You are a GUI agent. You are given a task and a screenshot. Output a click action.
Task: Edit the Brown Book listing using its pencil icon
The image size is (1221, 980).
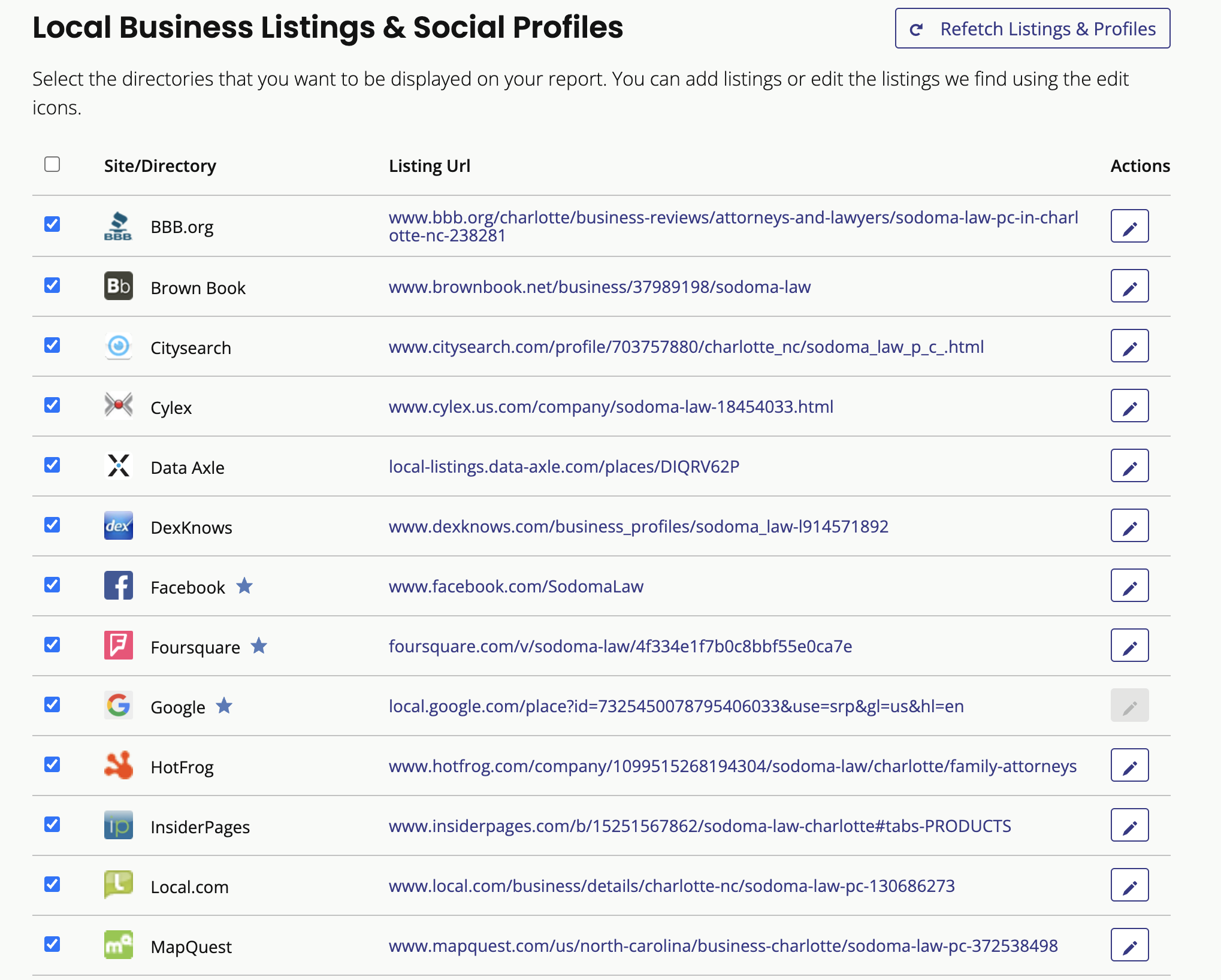click(x=1129, y=286)
